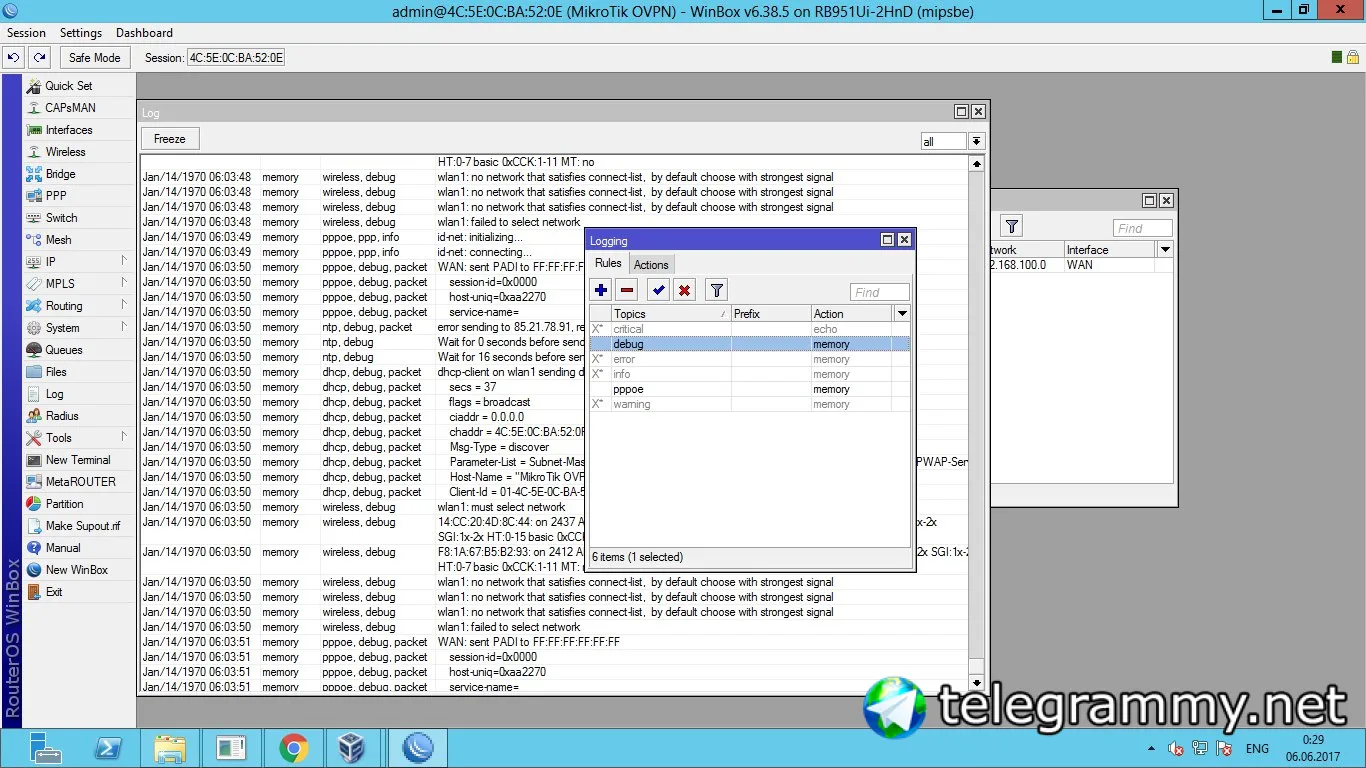1366x768 pixels.
Task: Open Google Chrome from the taskbar
Action: coord(293,748)
